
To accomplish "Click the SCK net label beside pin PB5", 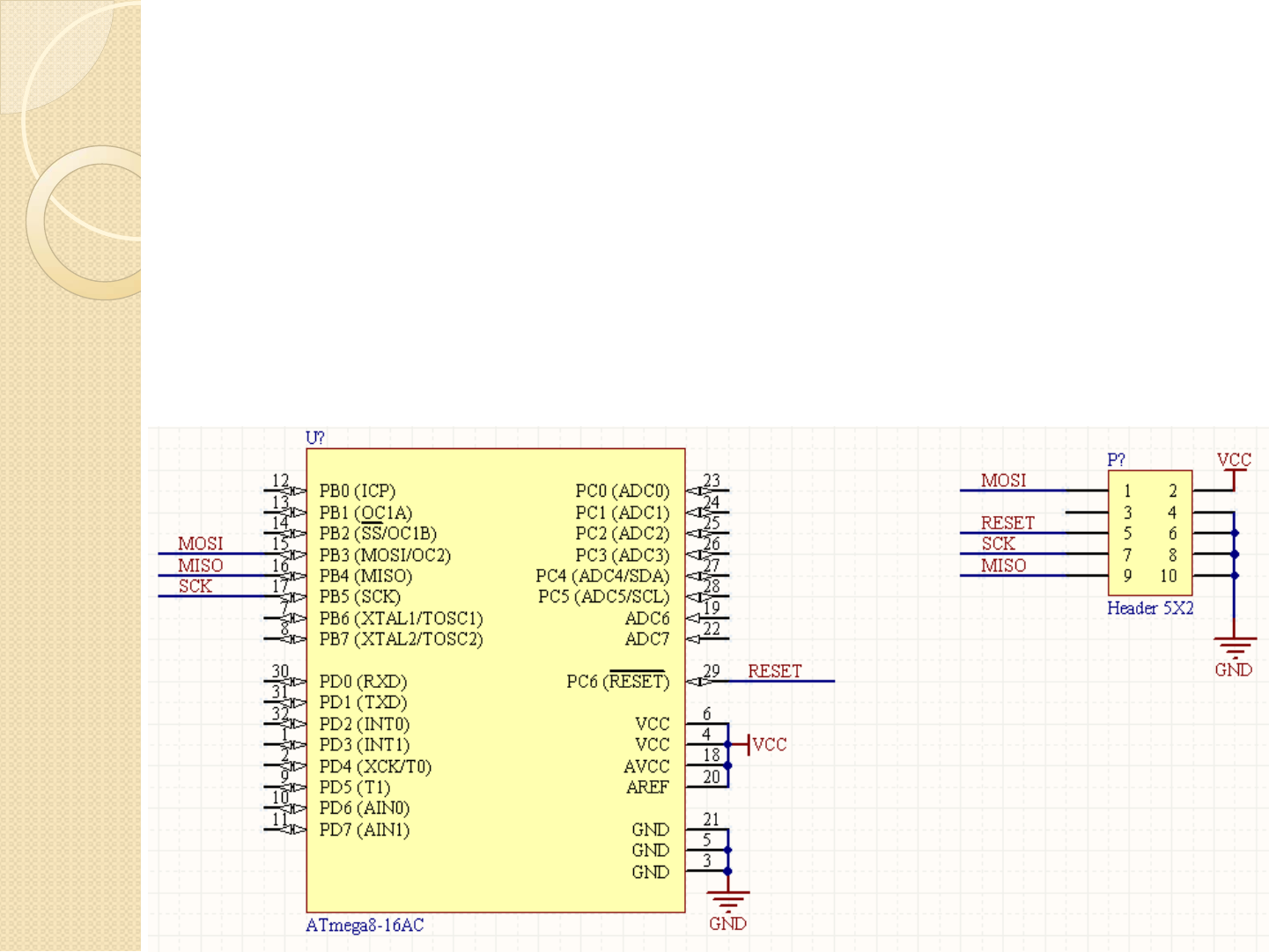I will [196, 587].
